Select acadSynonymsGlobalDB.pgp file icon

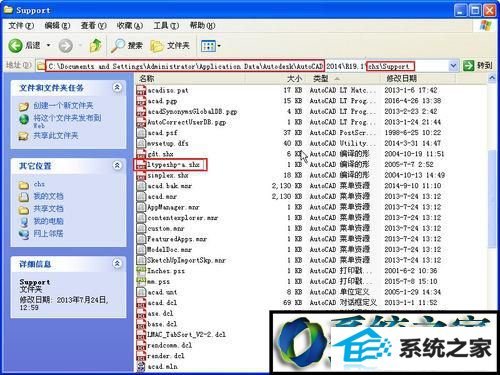[x=142, y=112]
